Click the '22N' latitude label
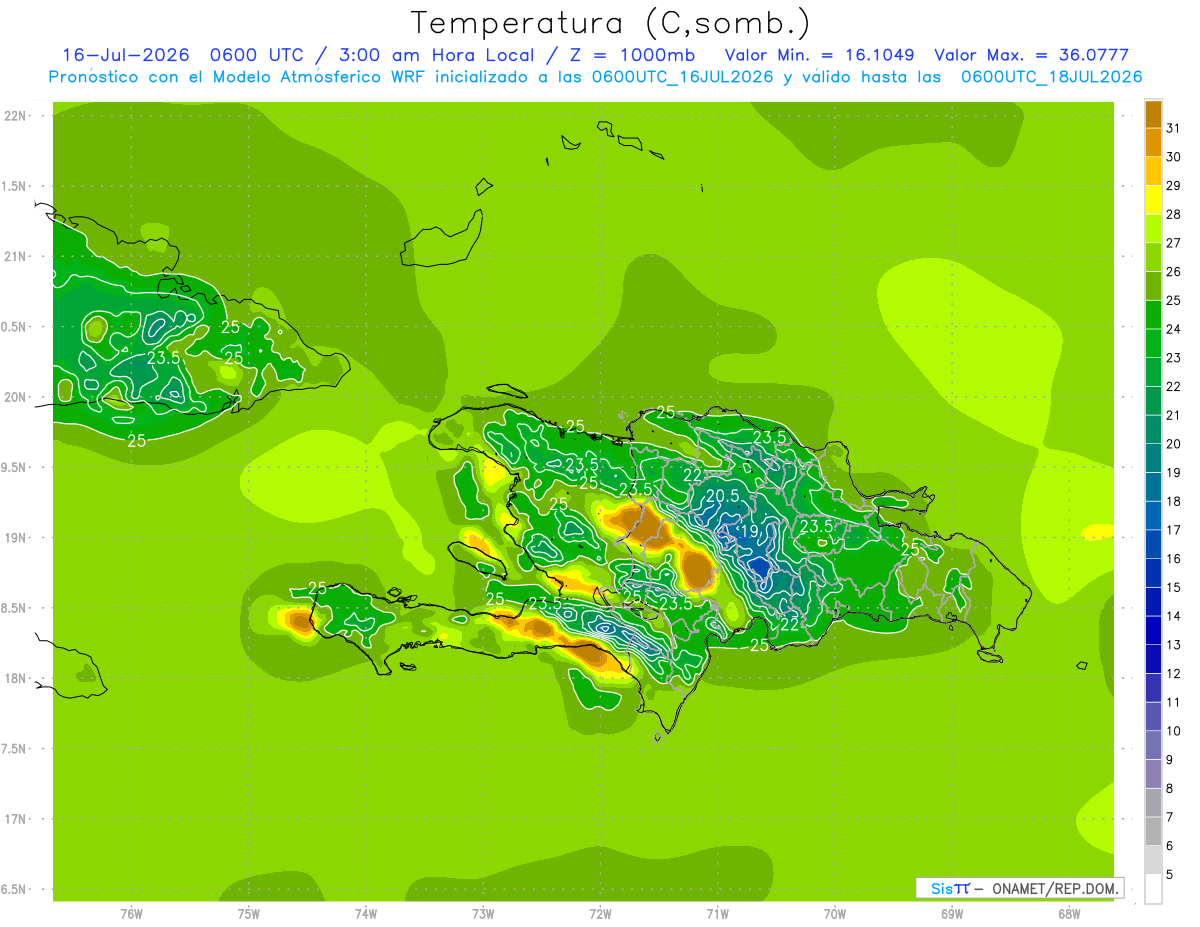Screen dimensions: 1200x927 [x=16, y=116]
